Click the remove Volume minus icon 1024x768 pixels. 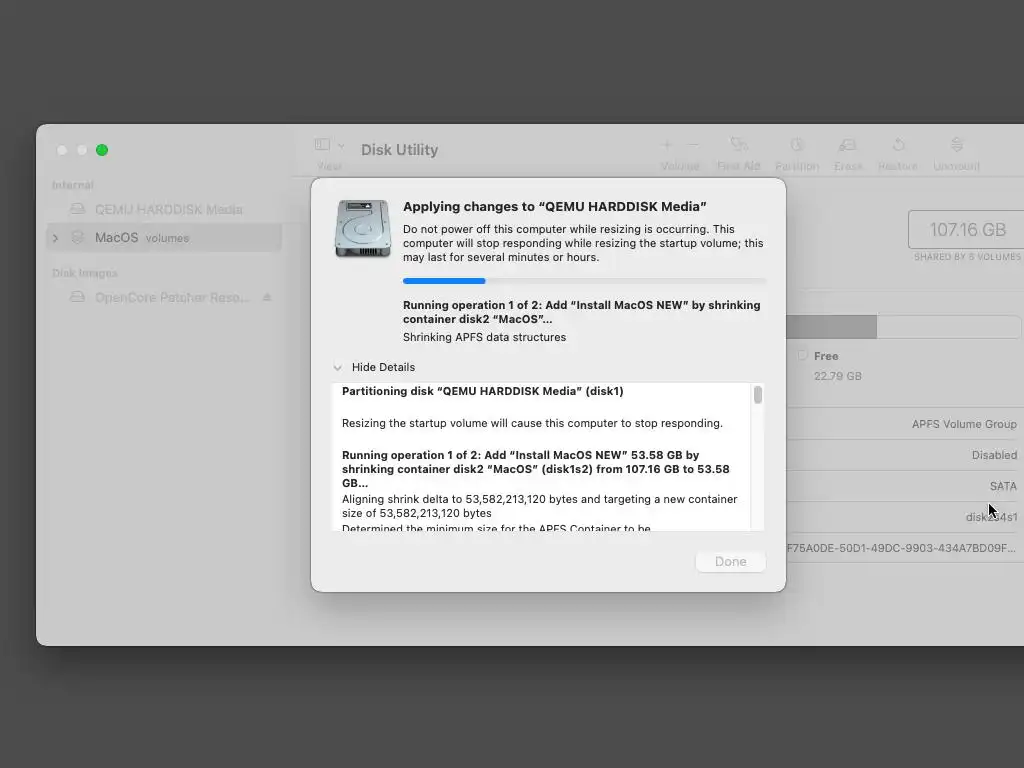pyautogui.click(x=693, y=144)
